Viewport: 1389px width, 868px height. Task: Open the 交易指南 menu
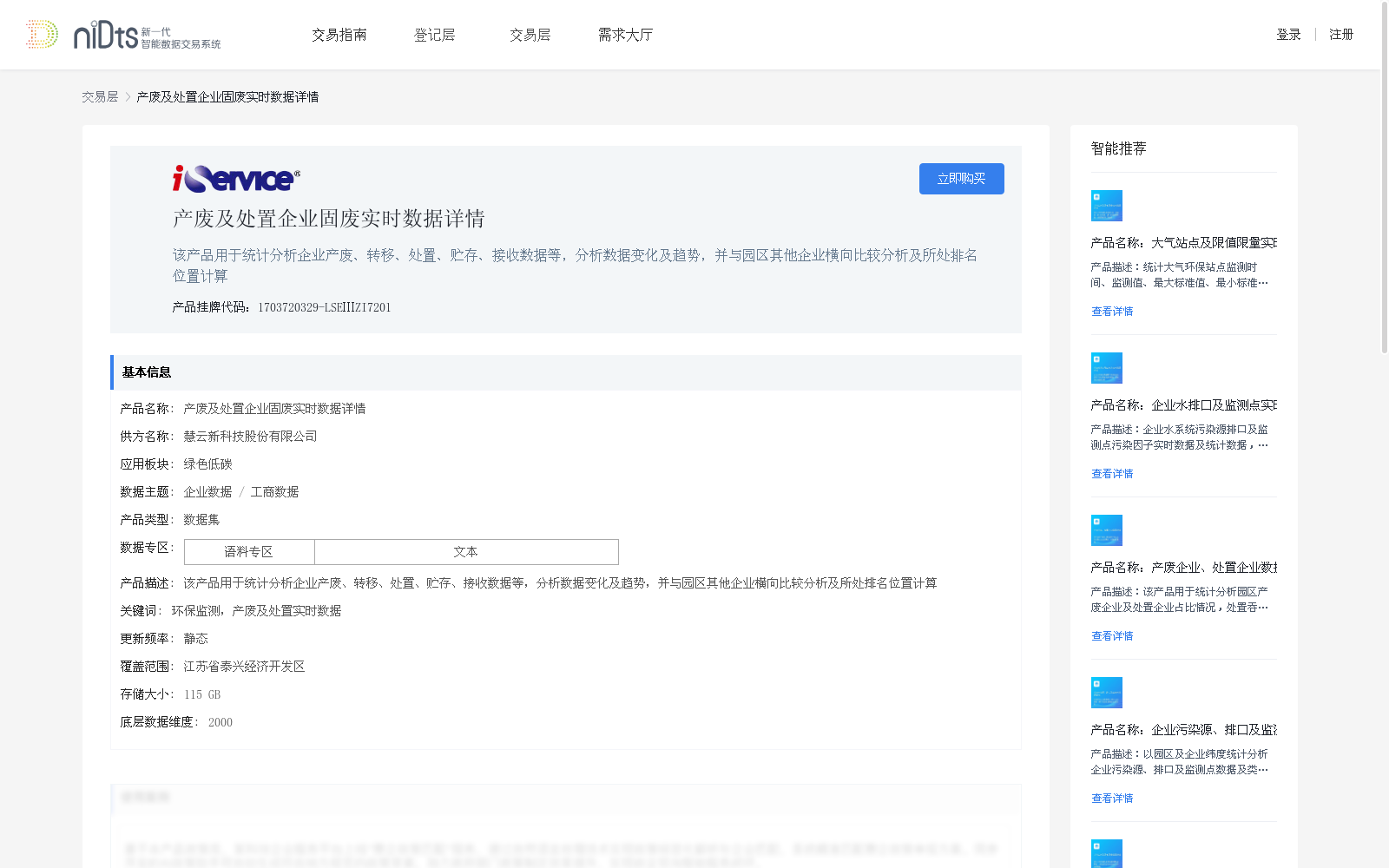tap(339, 35)
